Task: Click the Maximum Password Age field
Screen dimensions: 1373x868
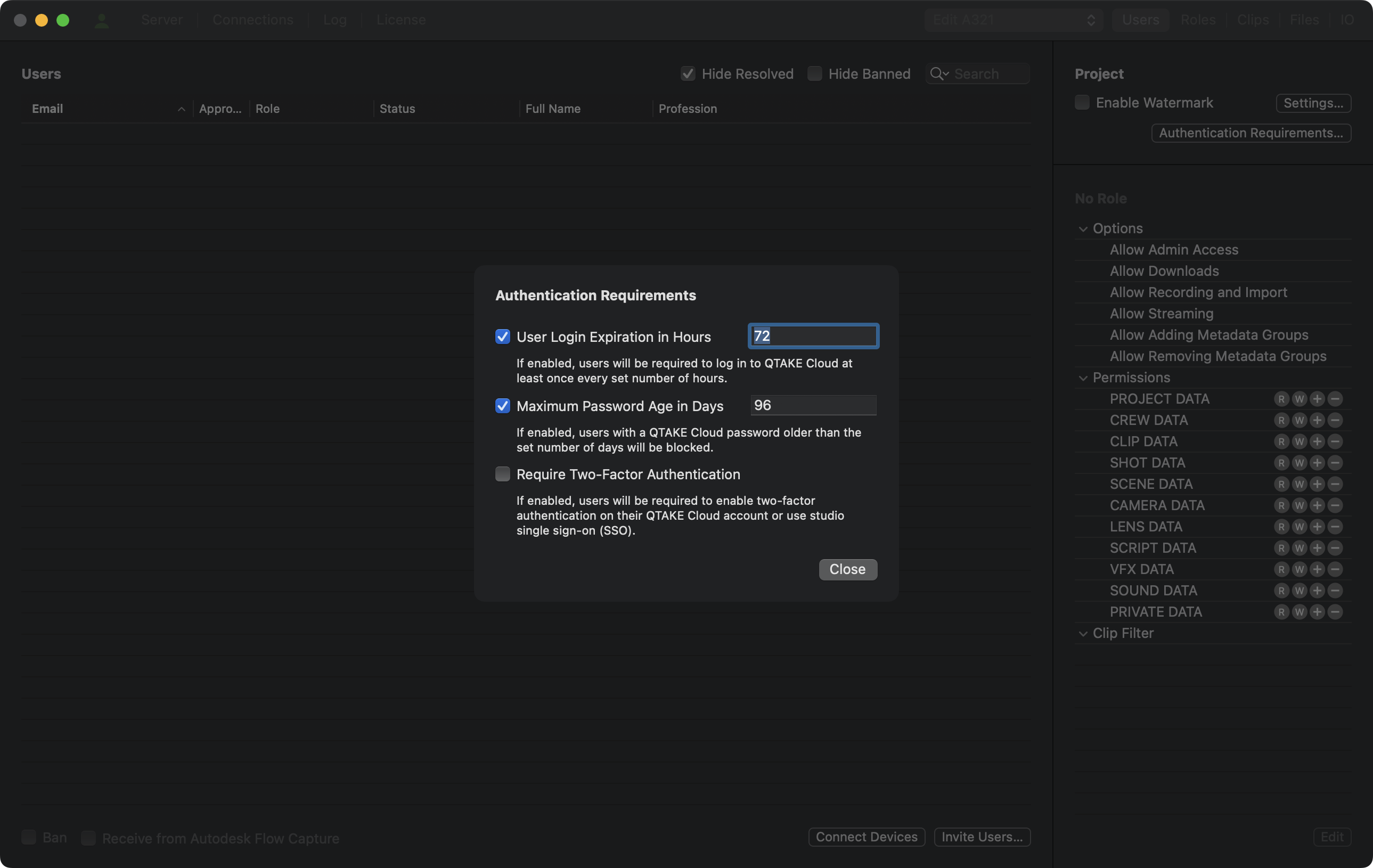Action: click(x=813, y=405)
